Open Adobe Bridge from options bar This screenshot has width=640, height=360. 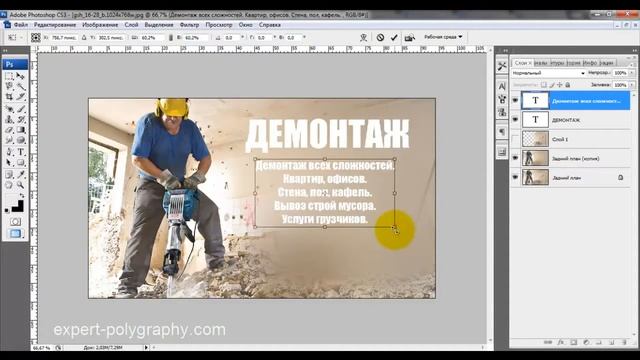pyautogui.click(x=409, y=38)
